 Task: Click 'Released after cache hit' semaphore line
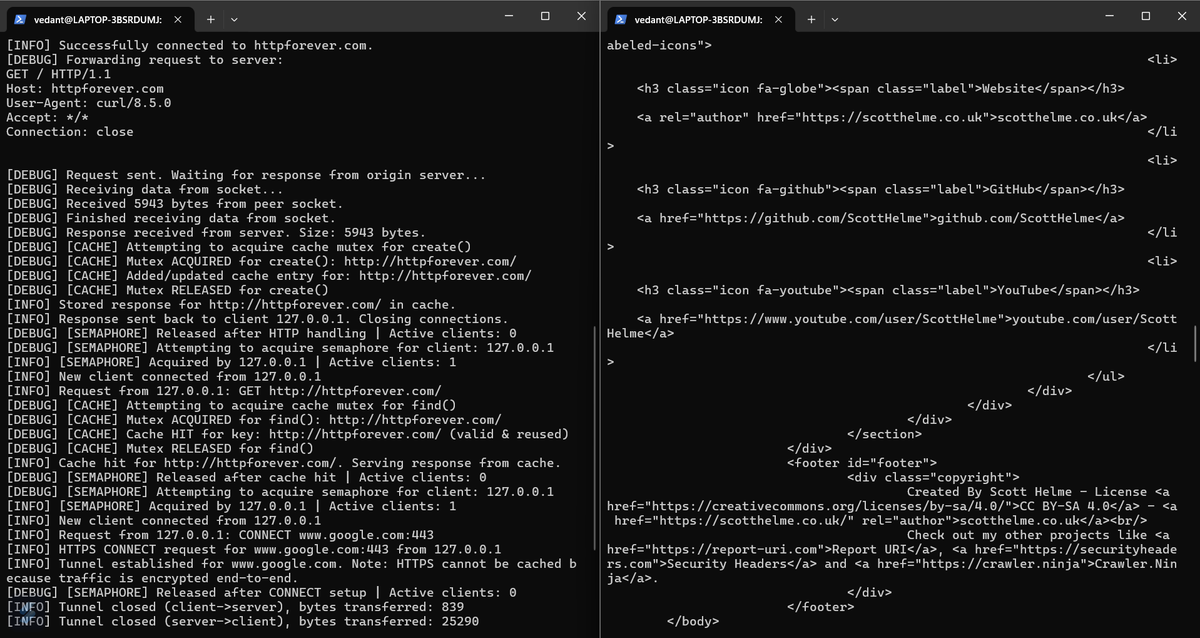click(246, 477)
